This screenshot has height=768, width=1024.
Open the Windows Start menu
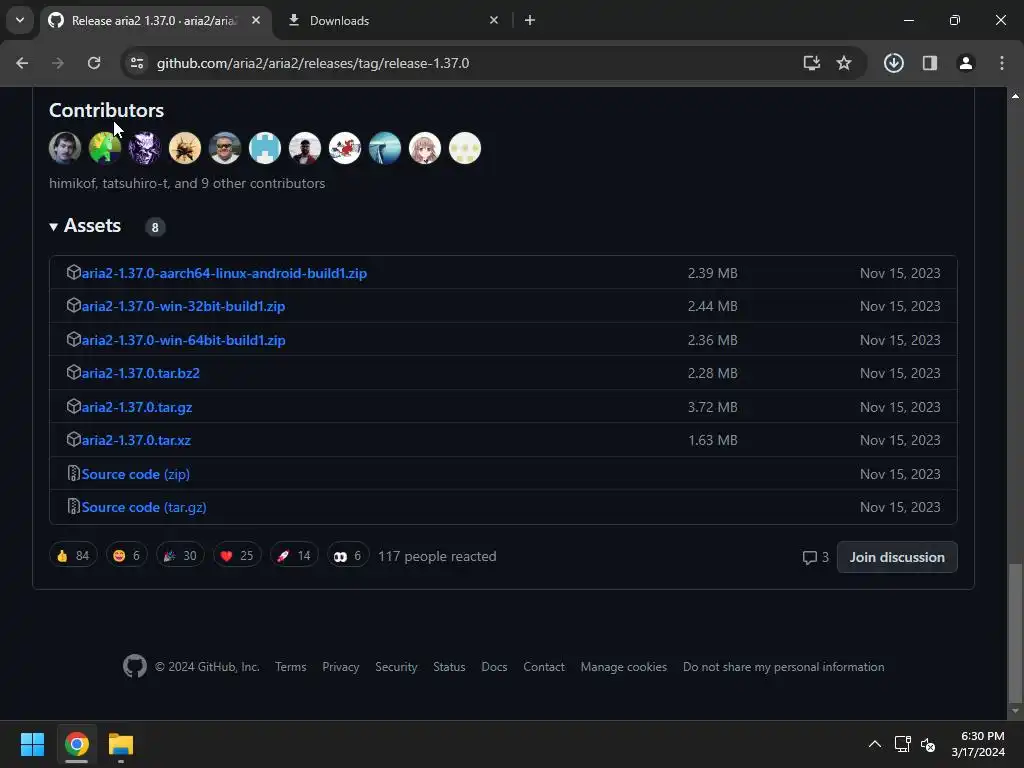[x=32, y=744]
